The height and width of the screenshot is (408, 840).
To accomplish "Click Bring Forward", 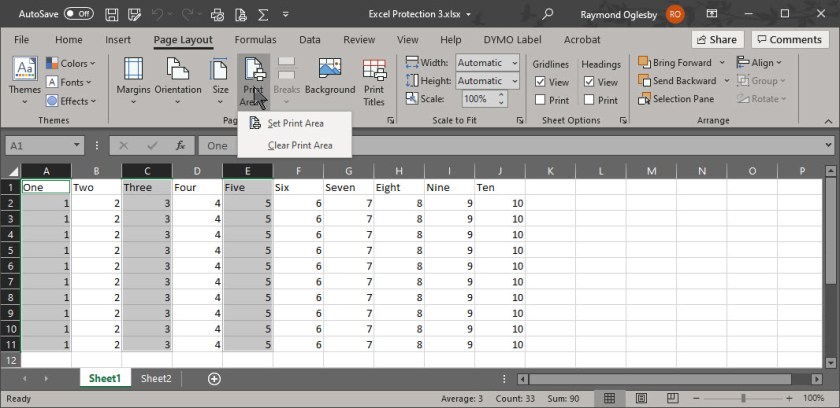I will [x=676, y=63].
